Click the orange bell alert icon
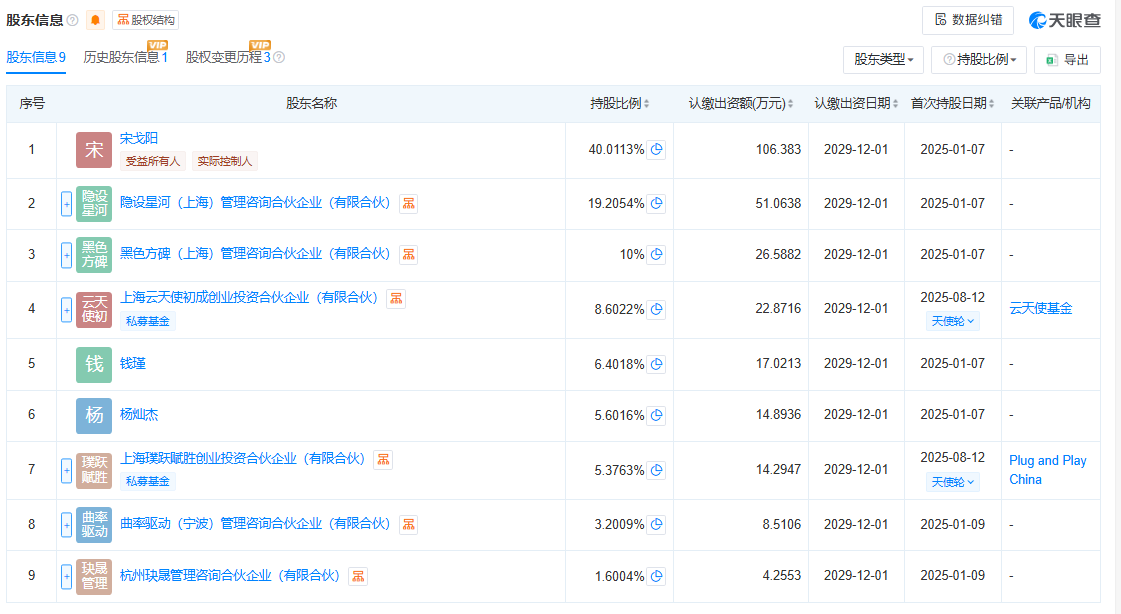Image resolution: width=1121 pixels, height=614 pixels. [x=95, y=20]
